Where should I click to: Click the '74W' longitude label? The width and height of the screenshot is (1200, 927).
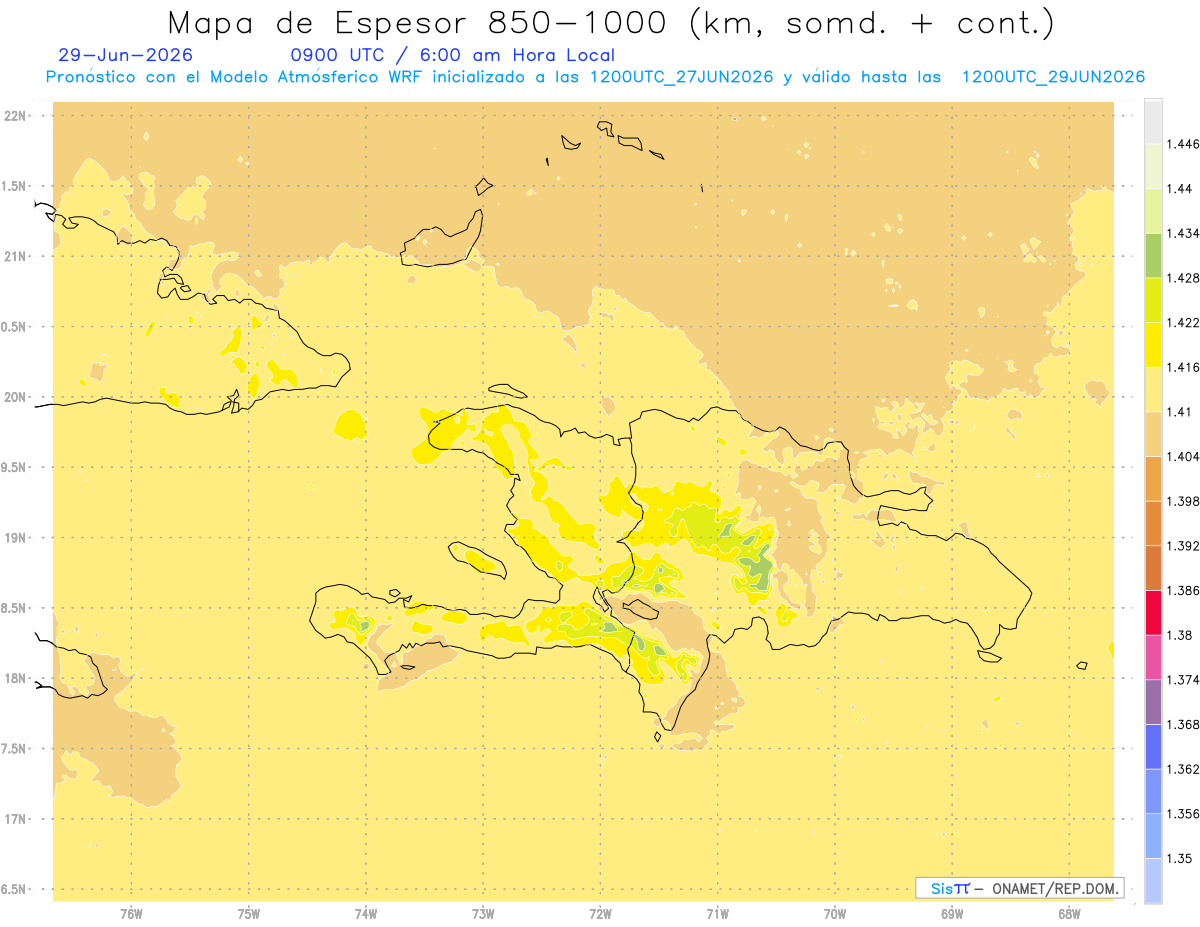[366, 914]
